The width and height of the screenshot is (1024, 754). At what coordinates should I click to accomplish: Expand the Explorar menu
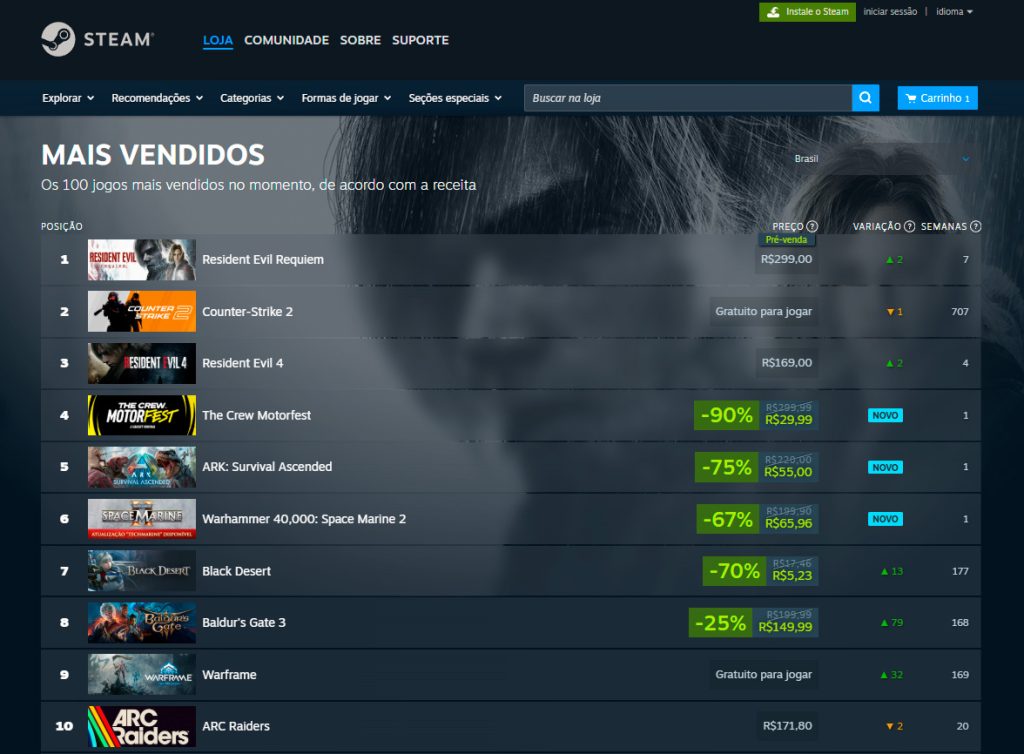pos(68,98)
